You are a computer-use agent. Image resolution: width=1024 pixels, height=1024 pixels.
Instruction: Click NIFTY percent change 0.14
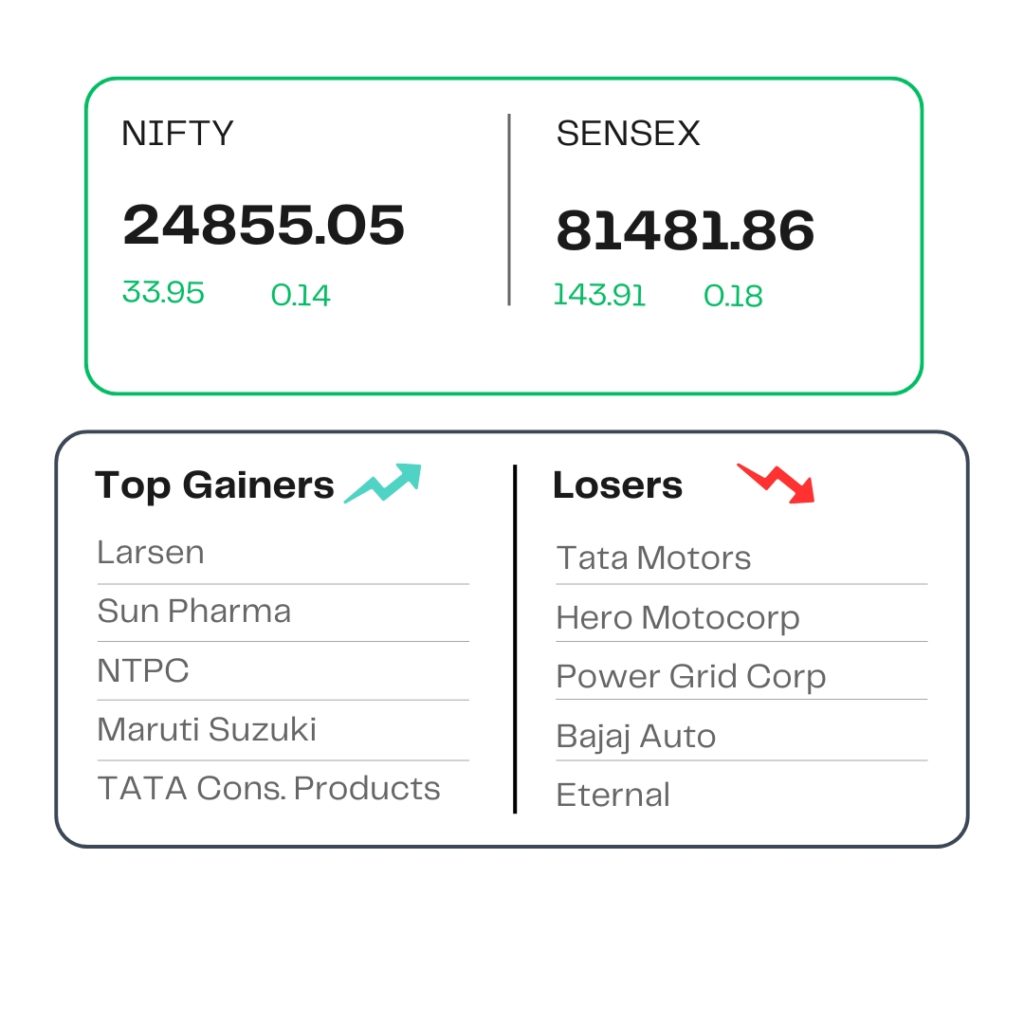300,295
